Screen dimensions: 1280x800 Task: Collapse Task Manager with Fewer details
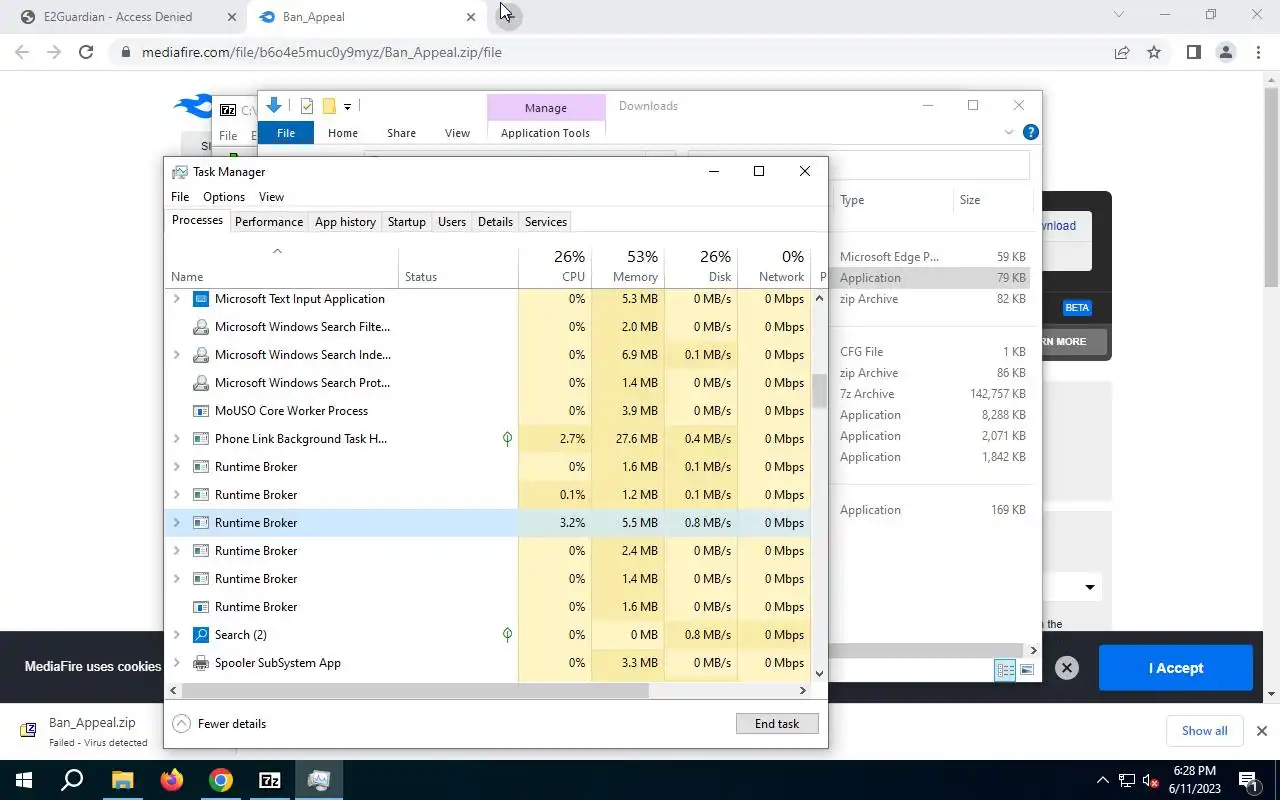tap(220, 724)
